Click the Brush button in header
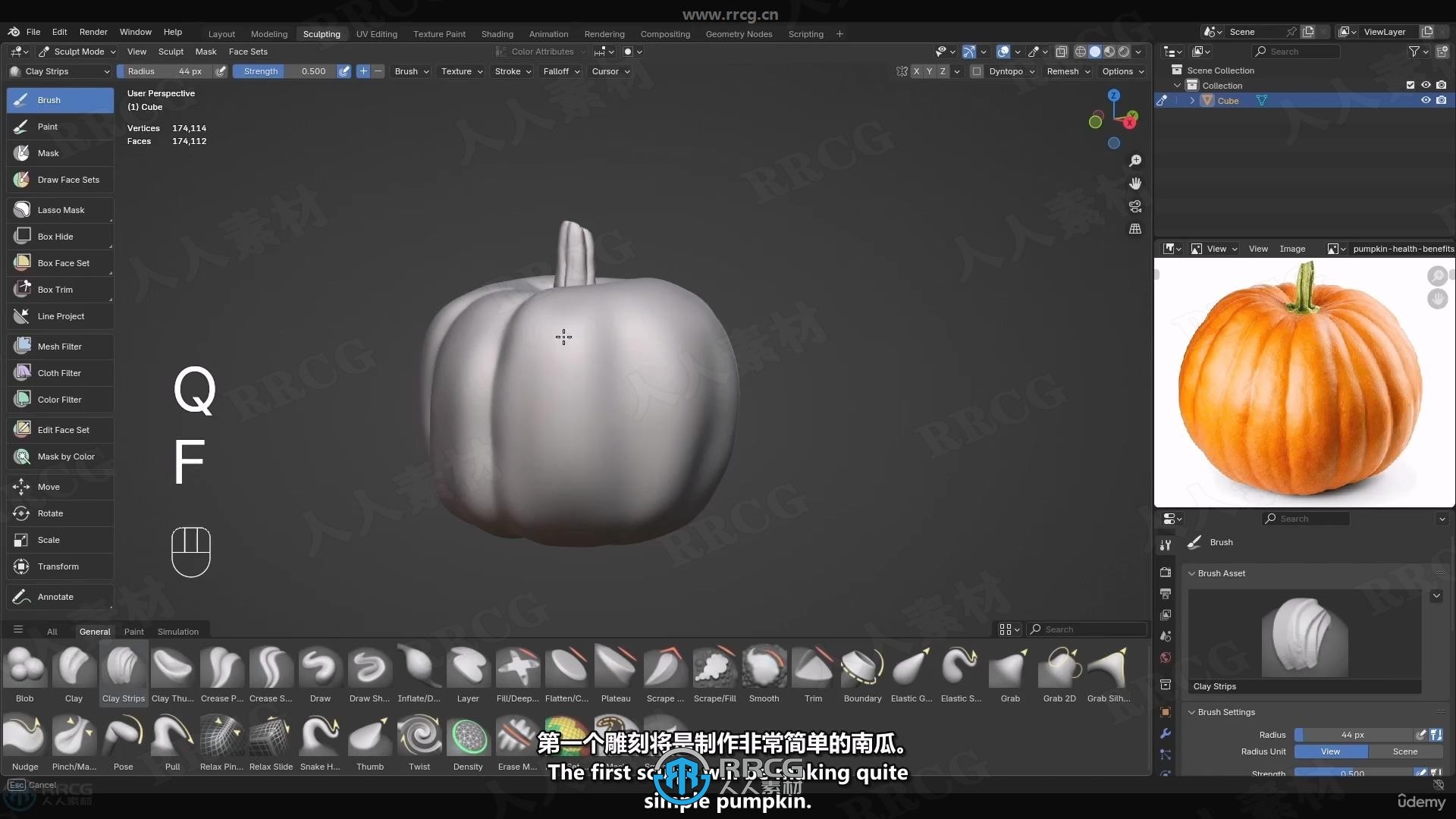The height and width of the screenshot is (819, 1456). pos(412,71)
